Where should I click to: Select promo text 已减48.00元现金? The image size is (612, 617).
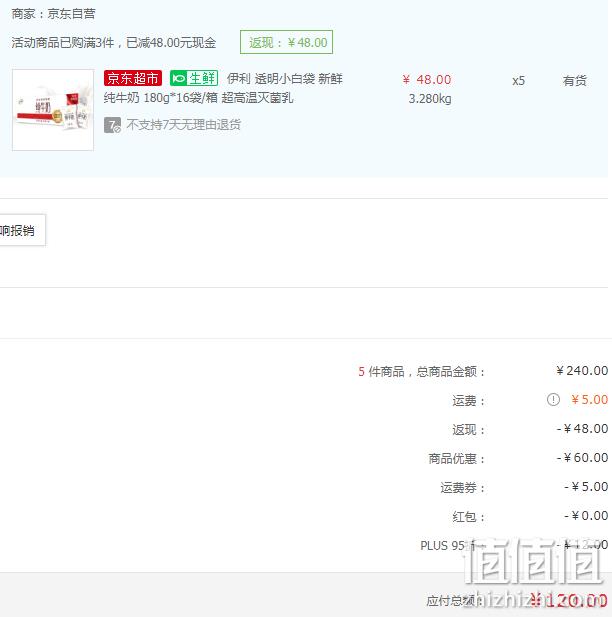pos(171,42)
